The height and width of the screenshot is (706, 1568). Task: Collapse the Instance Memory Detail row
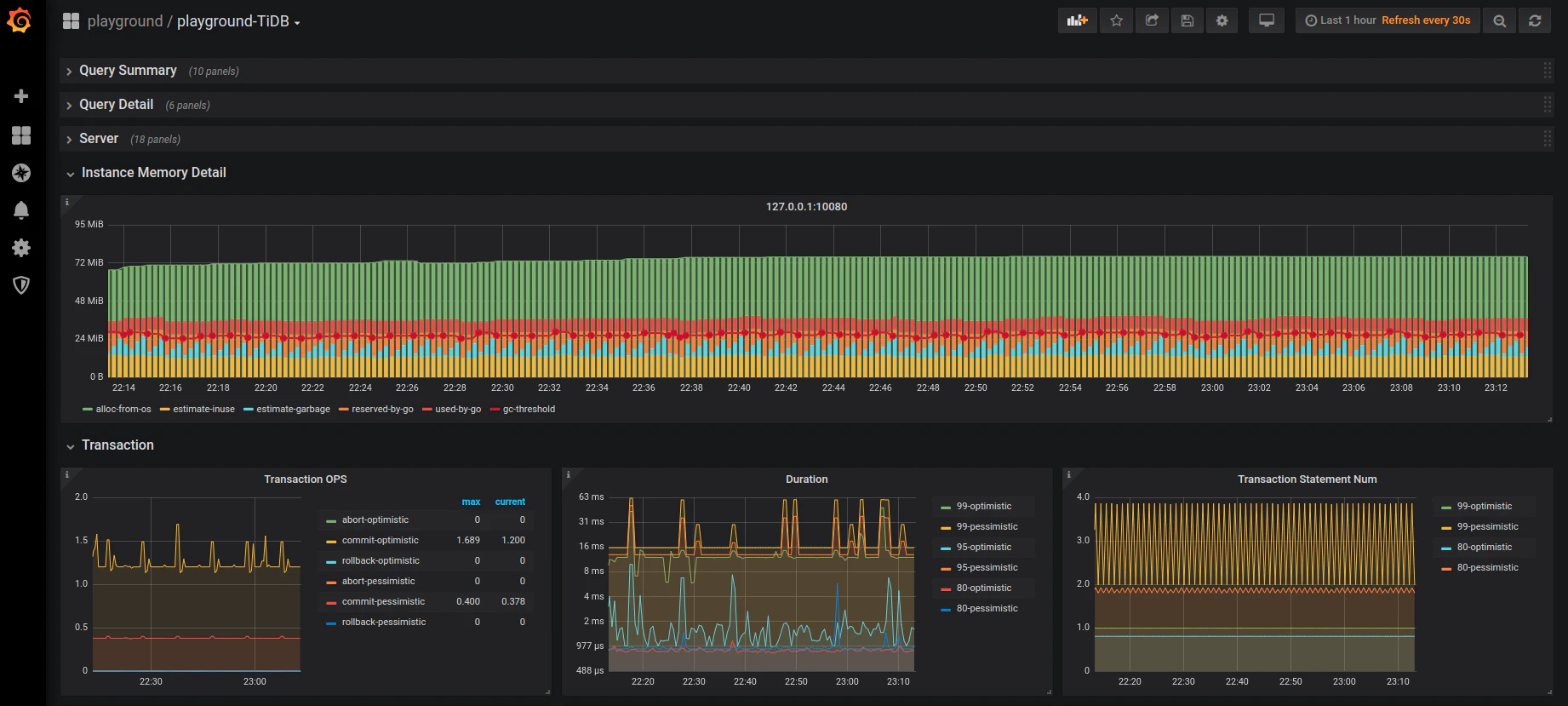(153, 173)
